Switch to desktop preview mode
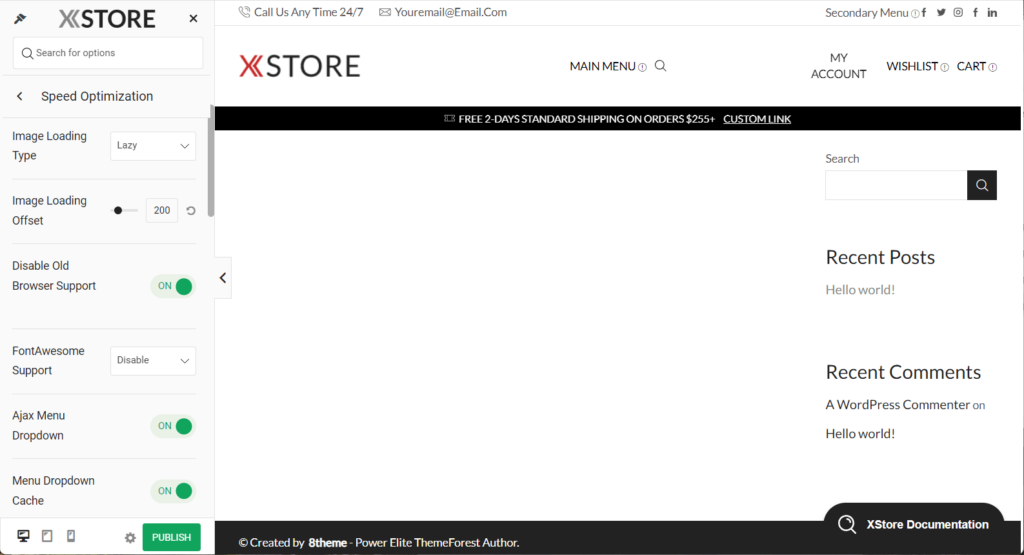1024x555 pixels. pos(24,536)
